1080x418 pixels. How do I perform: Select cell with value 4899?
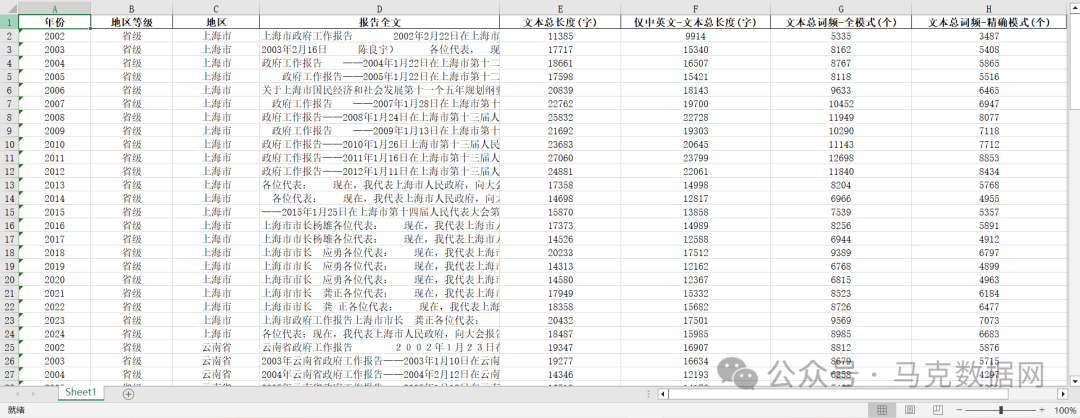[989, 266]
